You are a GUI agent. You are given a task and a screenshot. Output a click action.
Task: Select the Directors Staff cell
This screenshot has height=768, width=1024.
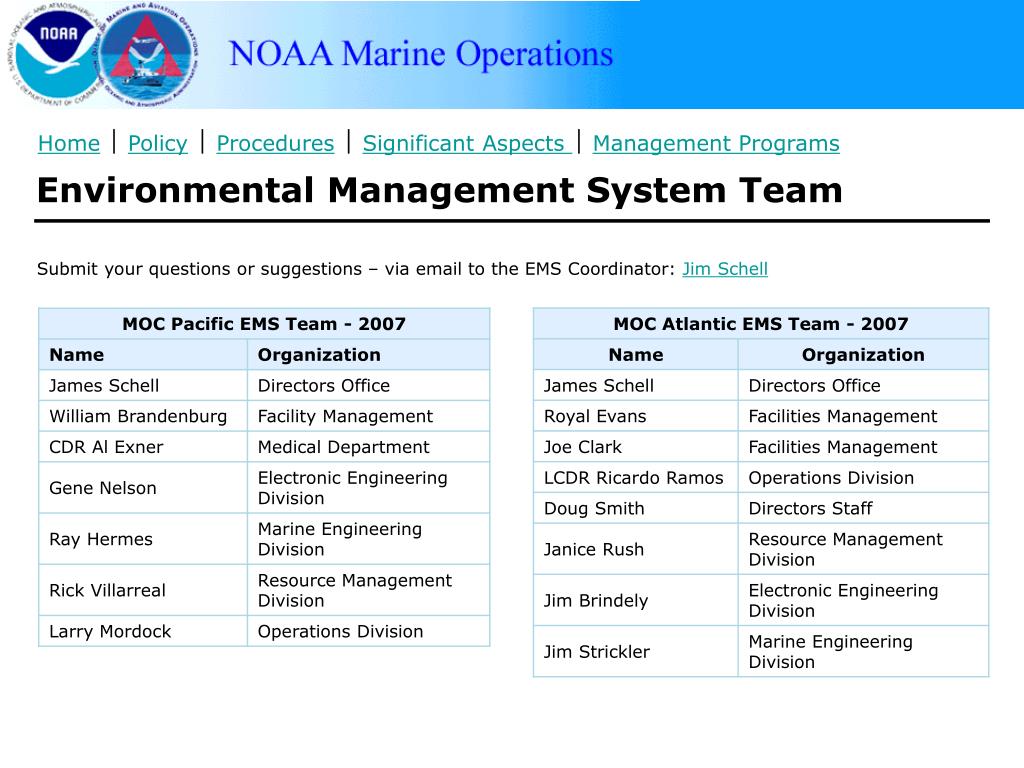[863, 508]
